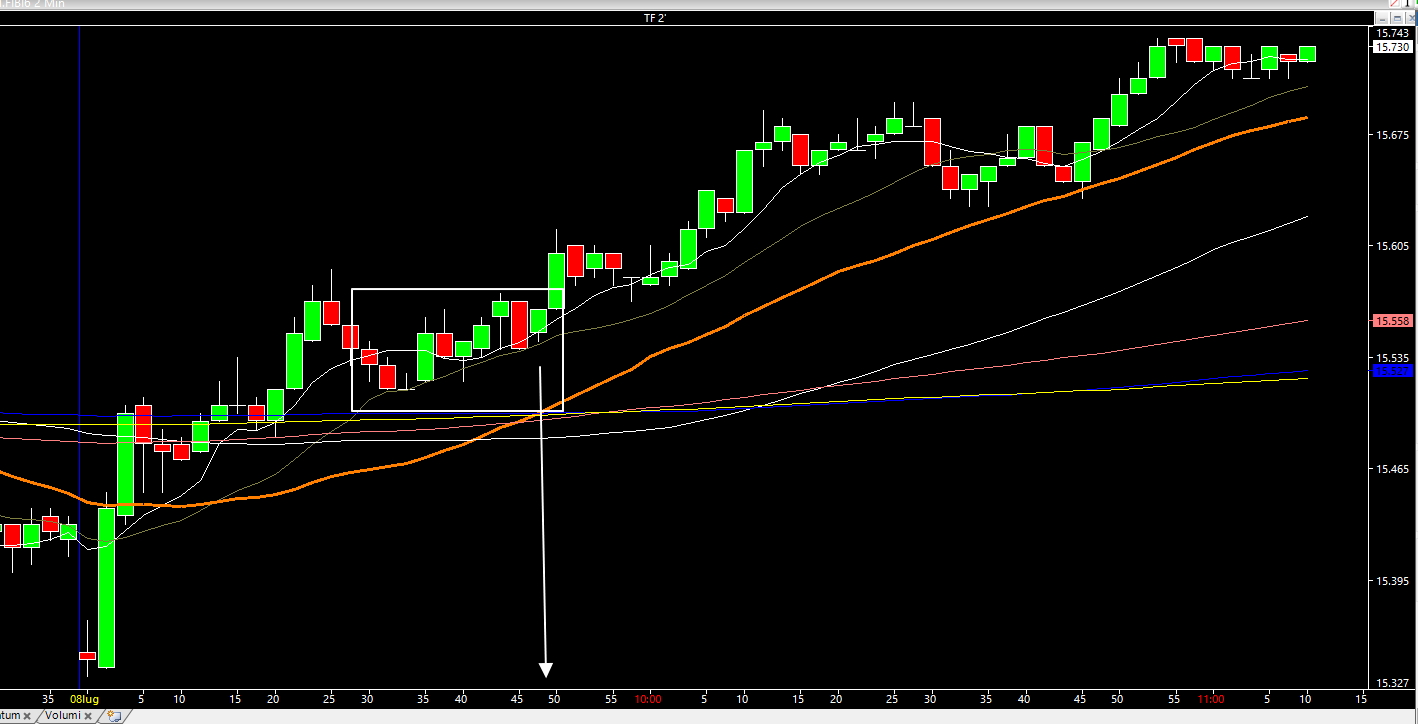Image resolution: width=1418 pixels, height=724 pixels.
Task: Click the 15.327 price axis label
Action: pos(1393,683)
